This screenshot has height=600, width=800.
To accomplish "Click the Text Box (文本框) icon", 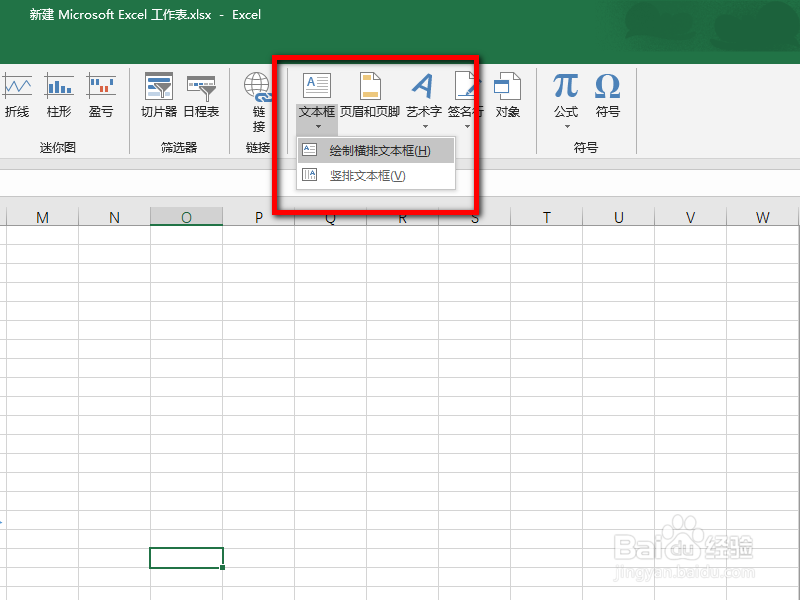I will (x=317, y=86).
